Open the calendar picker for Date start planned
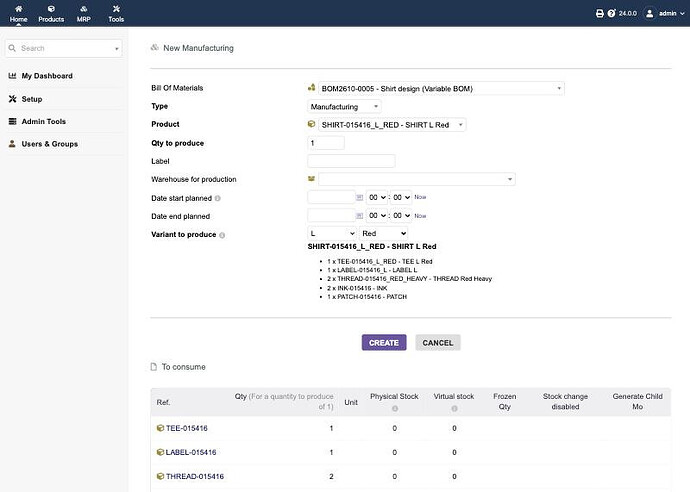Viewport: 690px width, 492px height. (x=360, y=198)
